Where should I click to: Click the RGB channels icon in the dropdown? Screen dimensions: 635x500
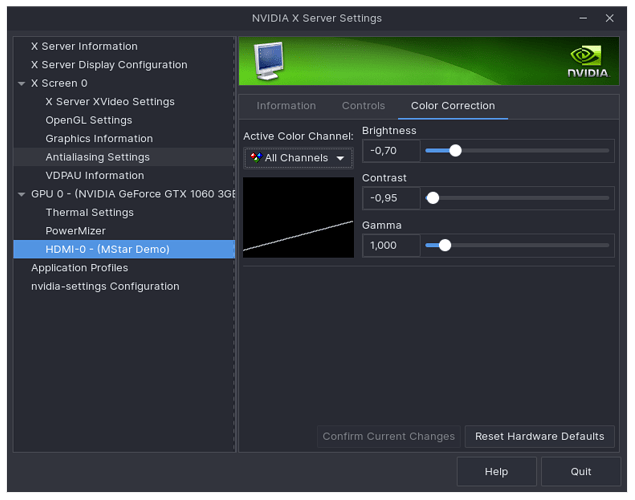click(x=256, y=157)
